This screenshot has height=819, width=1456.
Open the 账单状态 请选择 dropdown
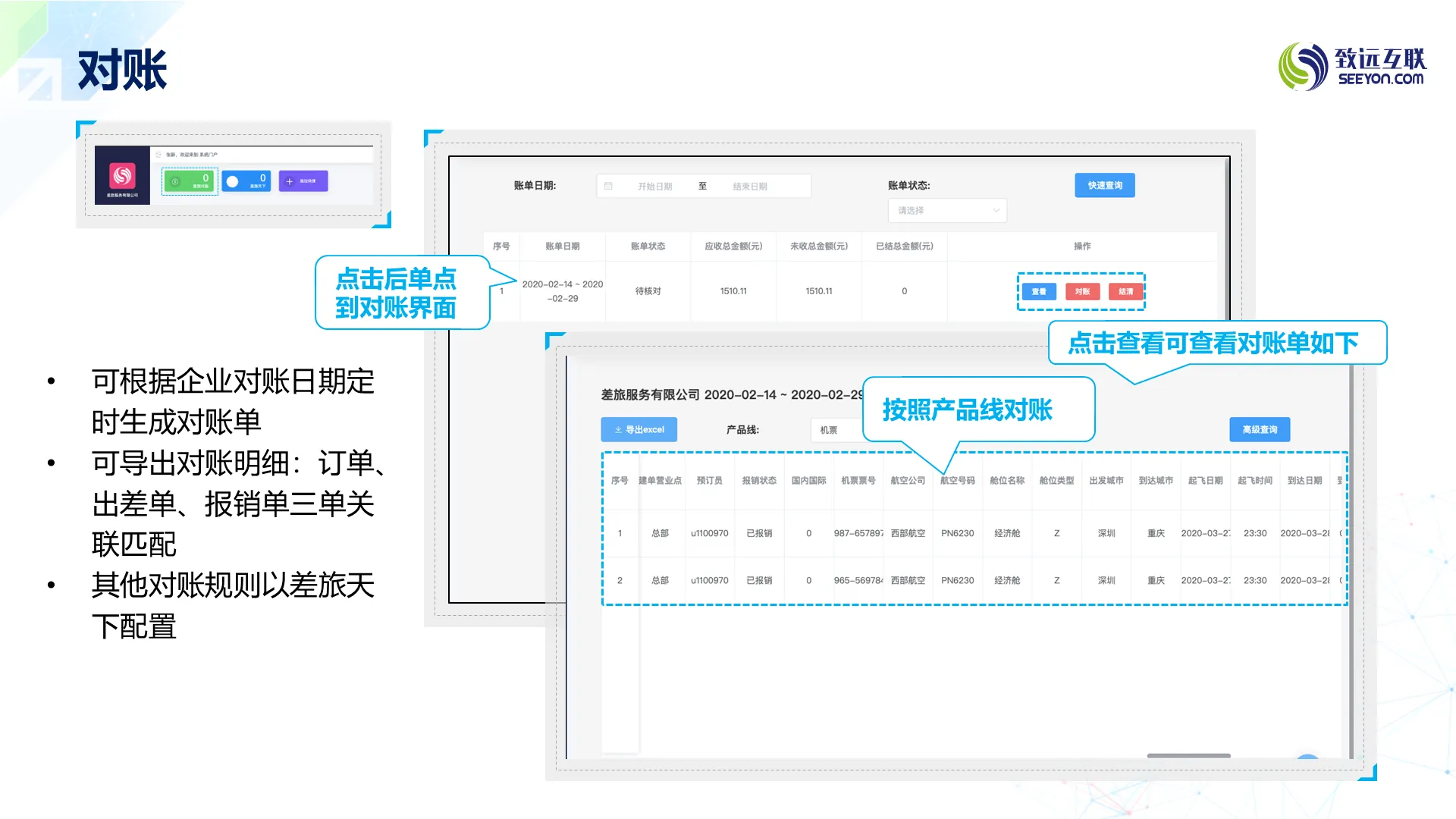point(947,211)
